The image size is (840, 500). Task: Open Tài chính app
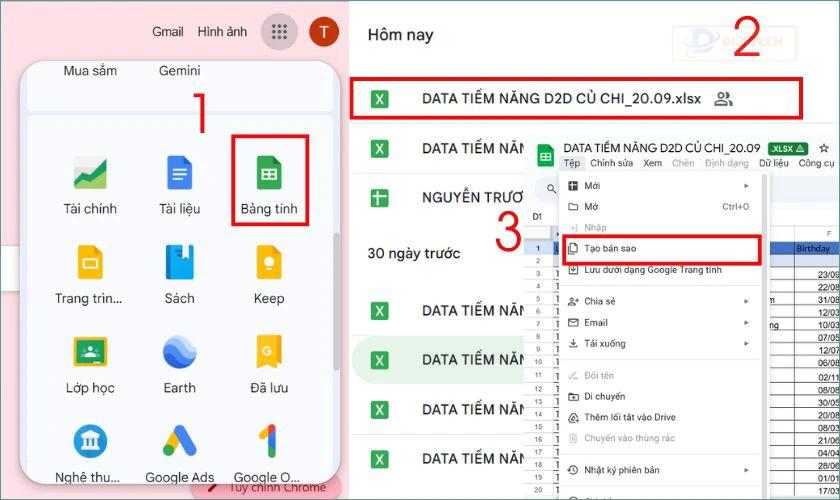90,185
